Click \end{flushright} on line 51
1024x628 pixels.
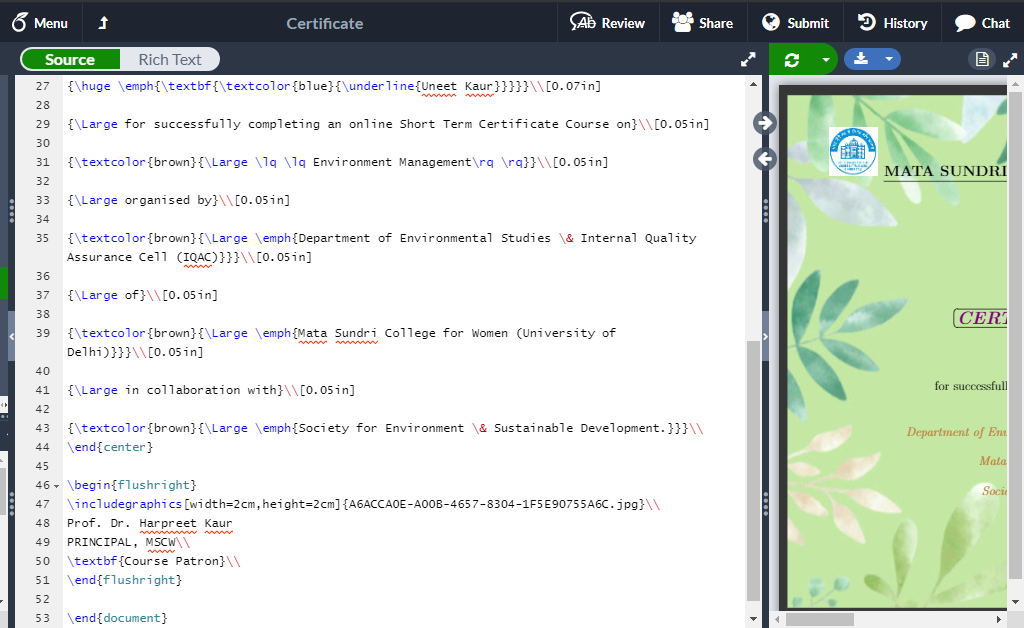[124, 580]
